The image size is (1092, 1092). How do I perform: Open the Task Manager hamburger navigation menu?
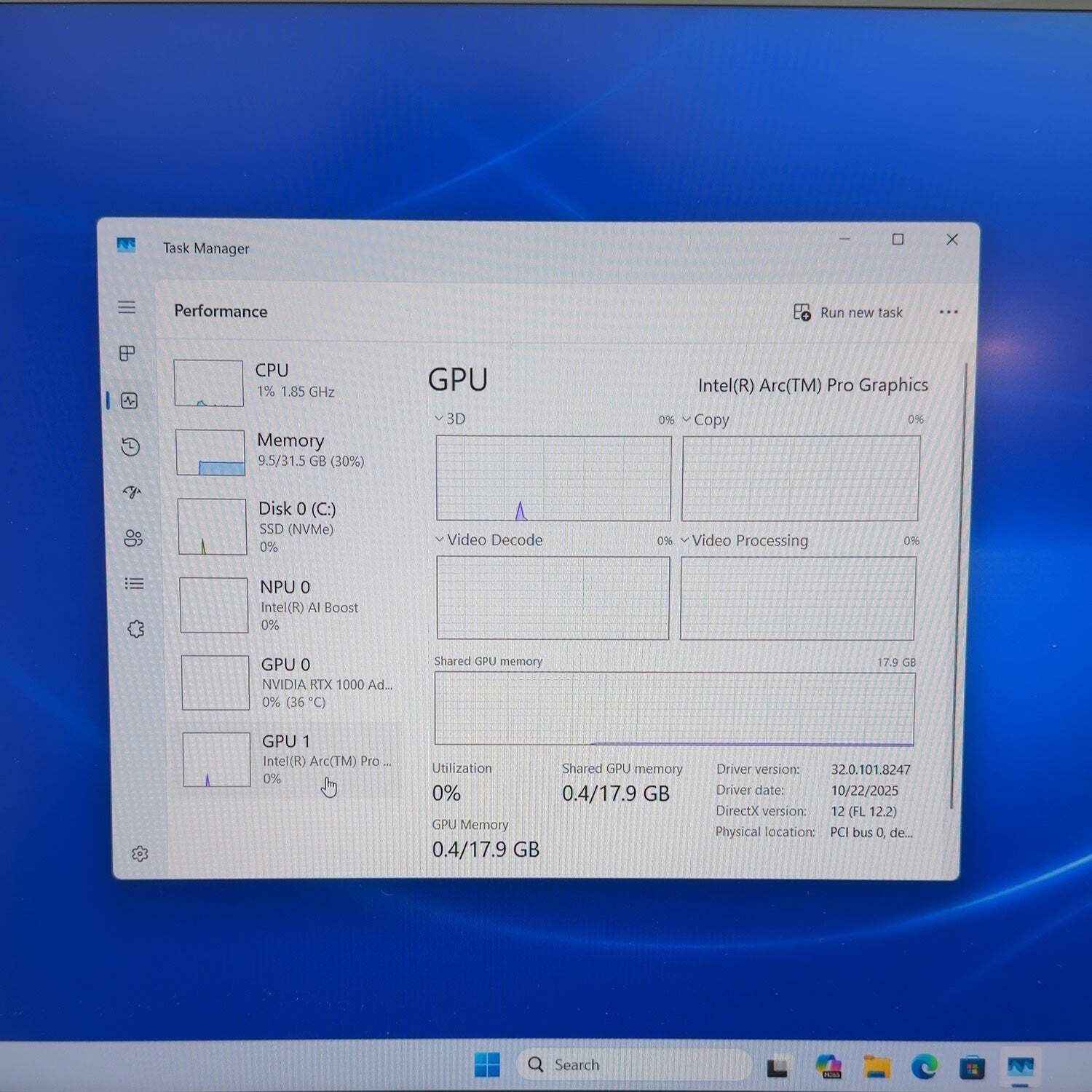[127, 307]
